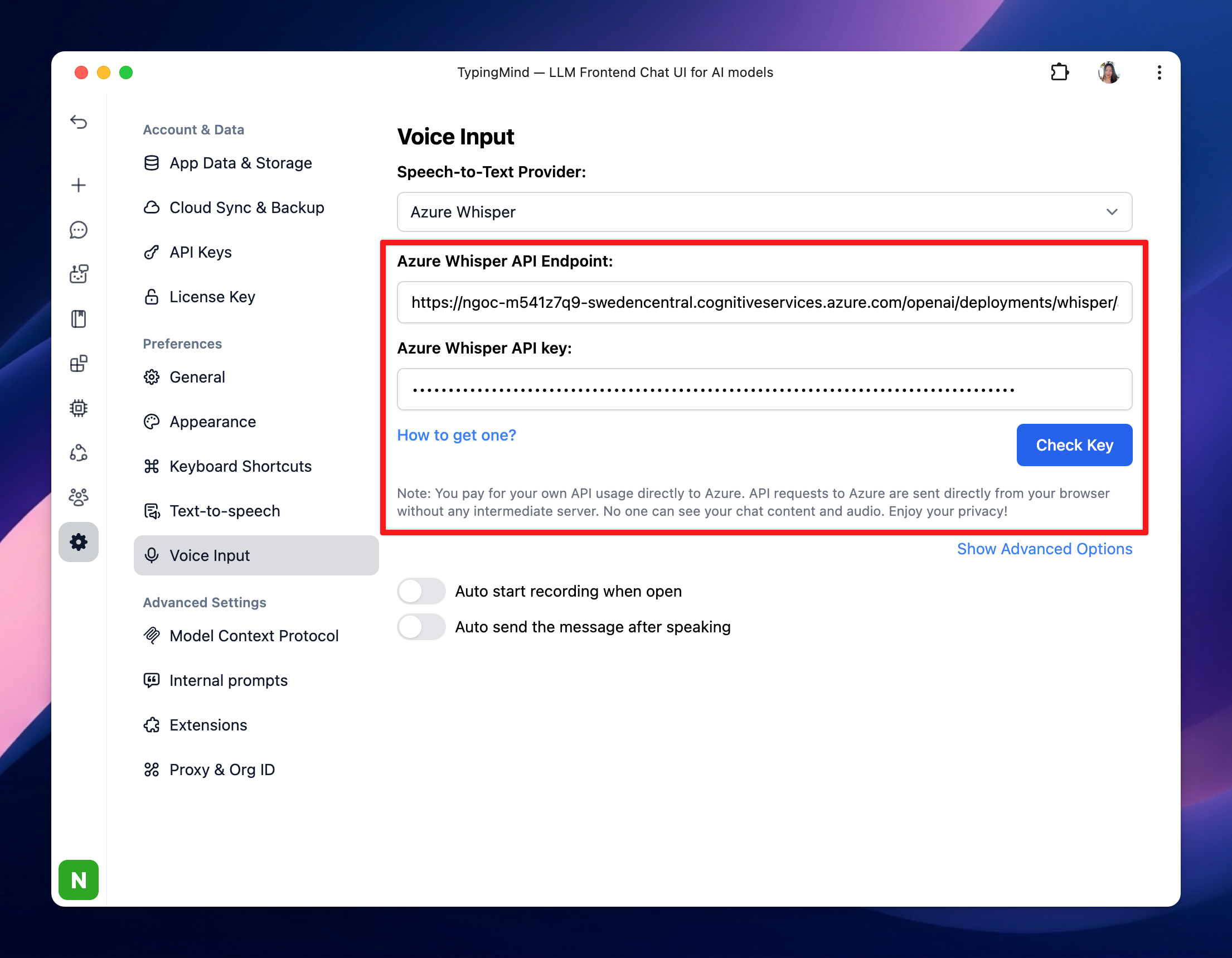Open the models chip icon in the sidebar
The height and width of the screenshot is (958, 1232).
pyautogui.click(x=79, y=408)
